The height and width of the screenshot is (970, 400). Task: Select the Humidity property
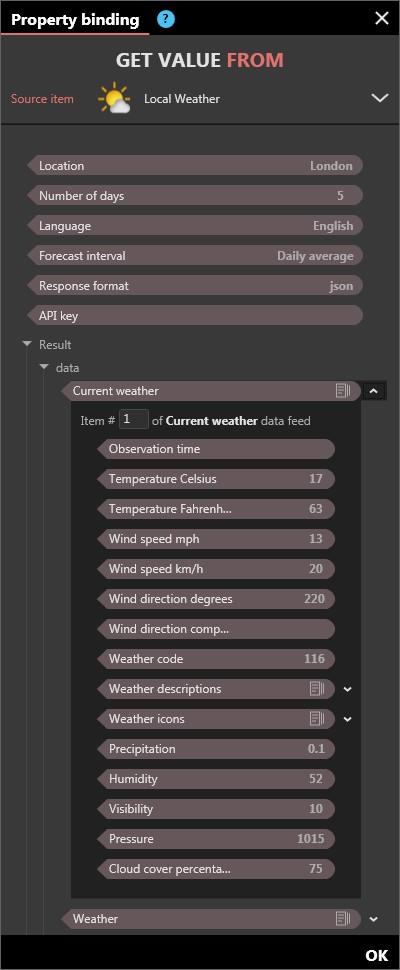pos(216,779)
